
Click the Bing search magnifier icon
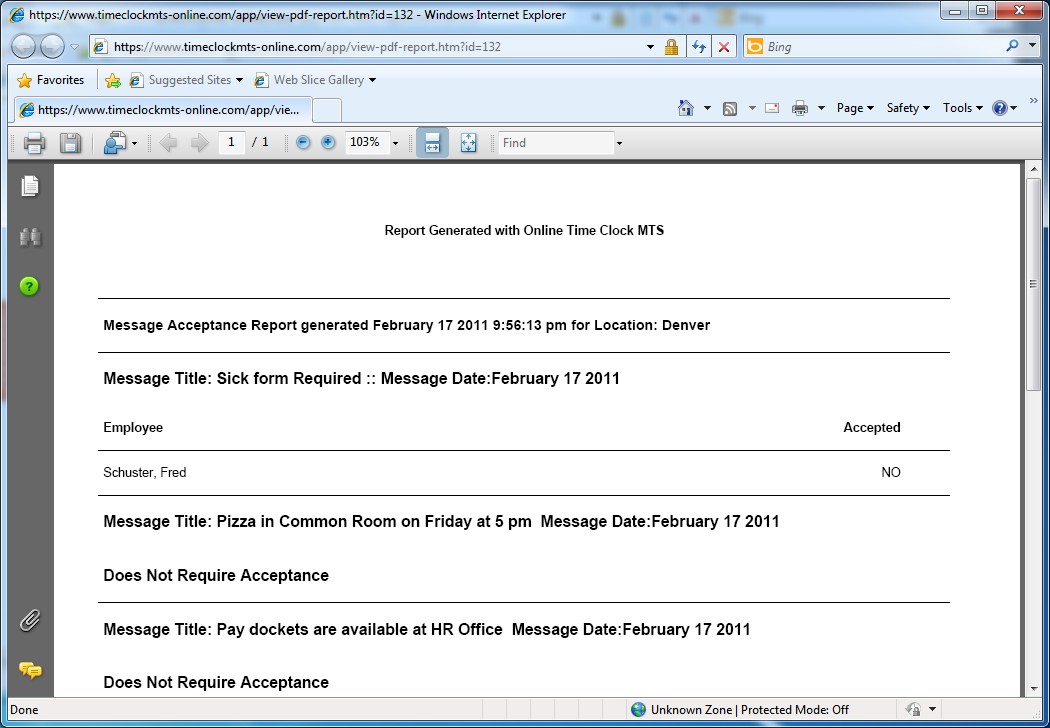click(x=1012, y=46)
